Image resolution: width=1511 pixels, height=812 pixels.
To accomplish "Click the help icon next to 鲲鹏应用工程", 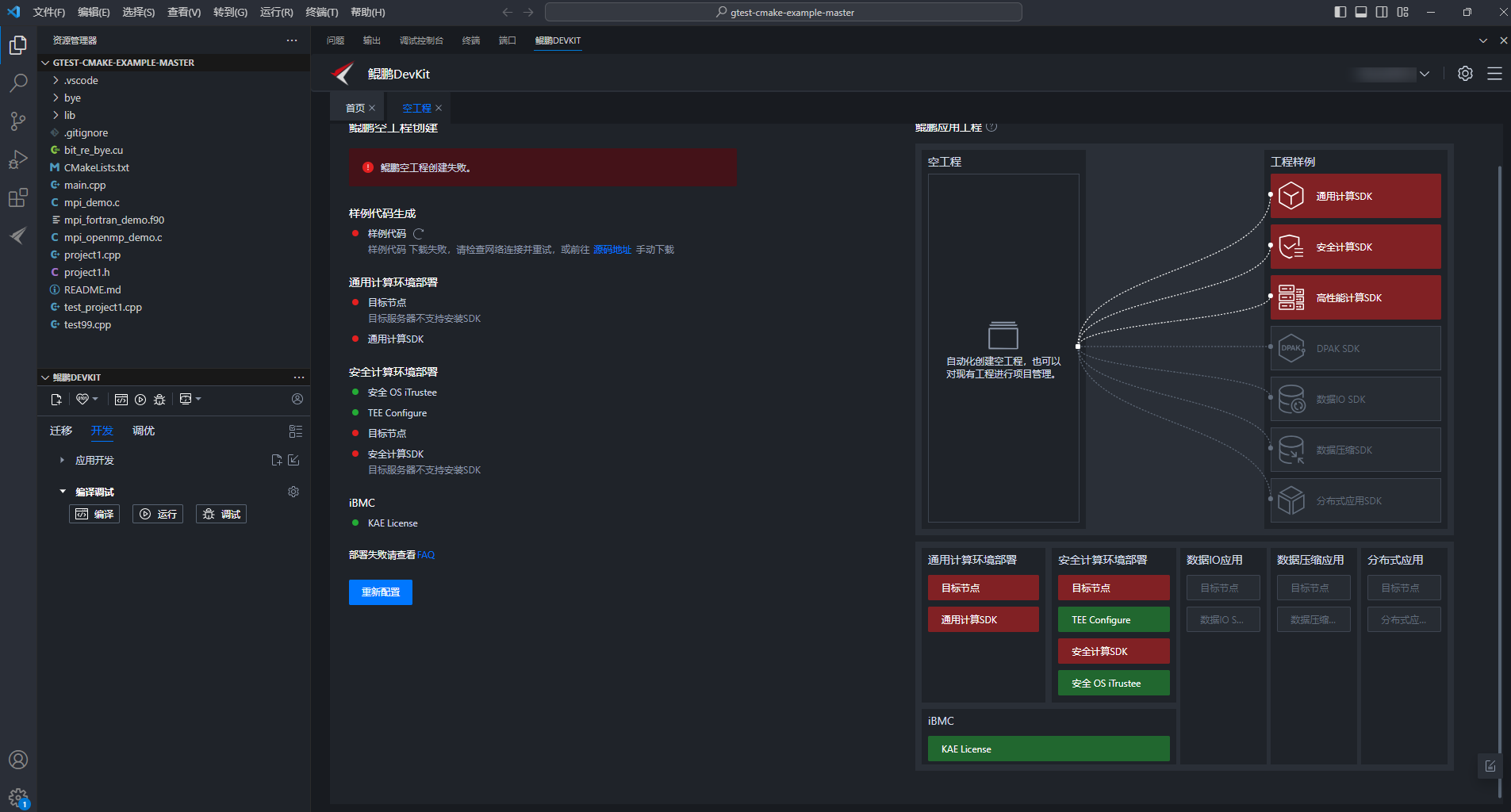I will tap(991, 127).
